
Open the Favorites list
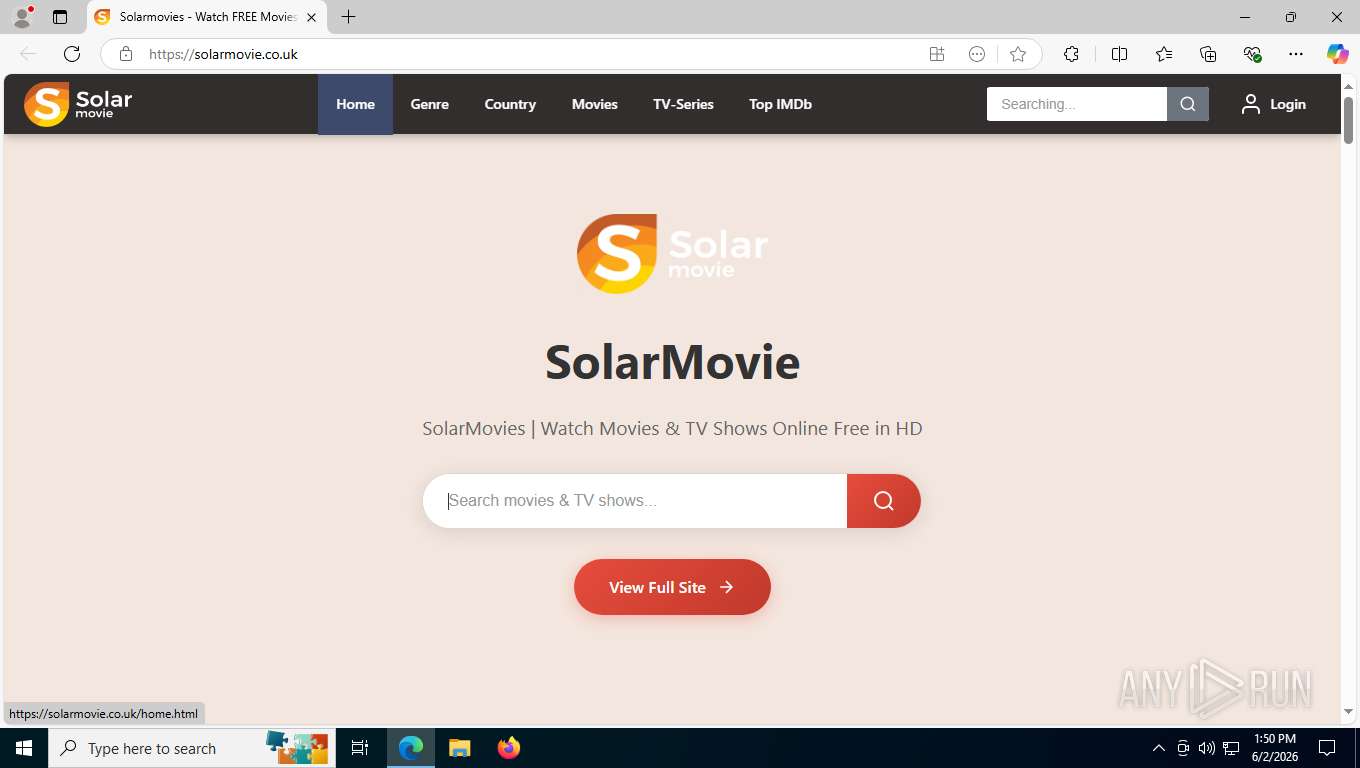(x=1164, y=54)
